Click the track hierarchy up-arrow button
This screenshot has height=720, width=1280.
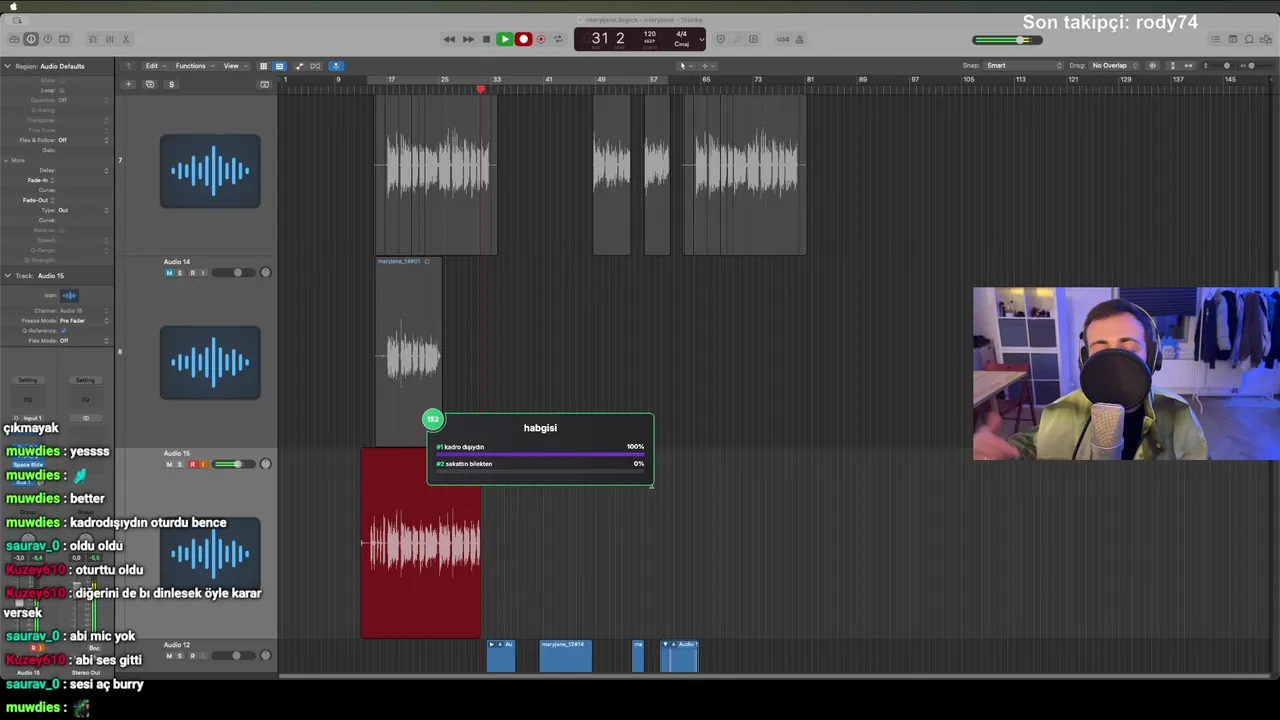(x=128, y=66)
